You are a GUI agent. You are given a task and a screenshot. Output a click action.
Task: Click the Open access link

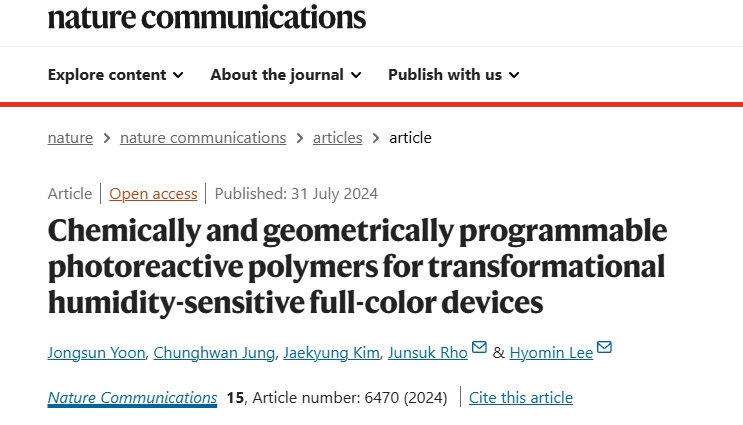point(153,194)
